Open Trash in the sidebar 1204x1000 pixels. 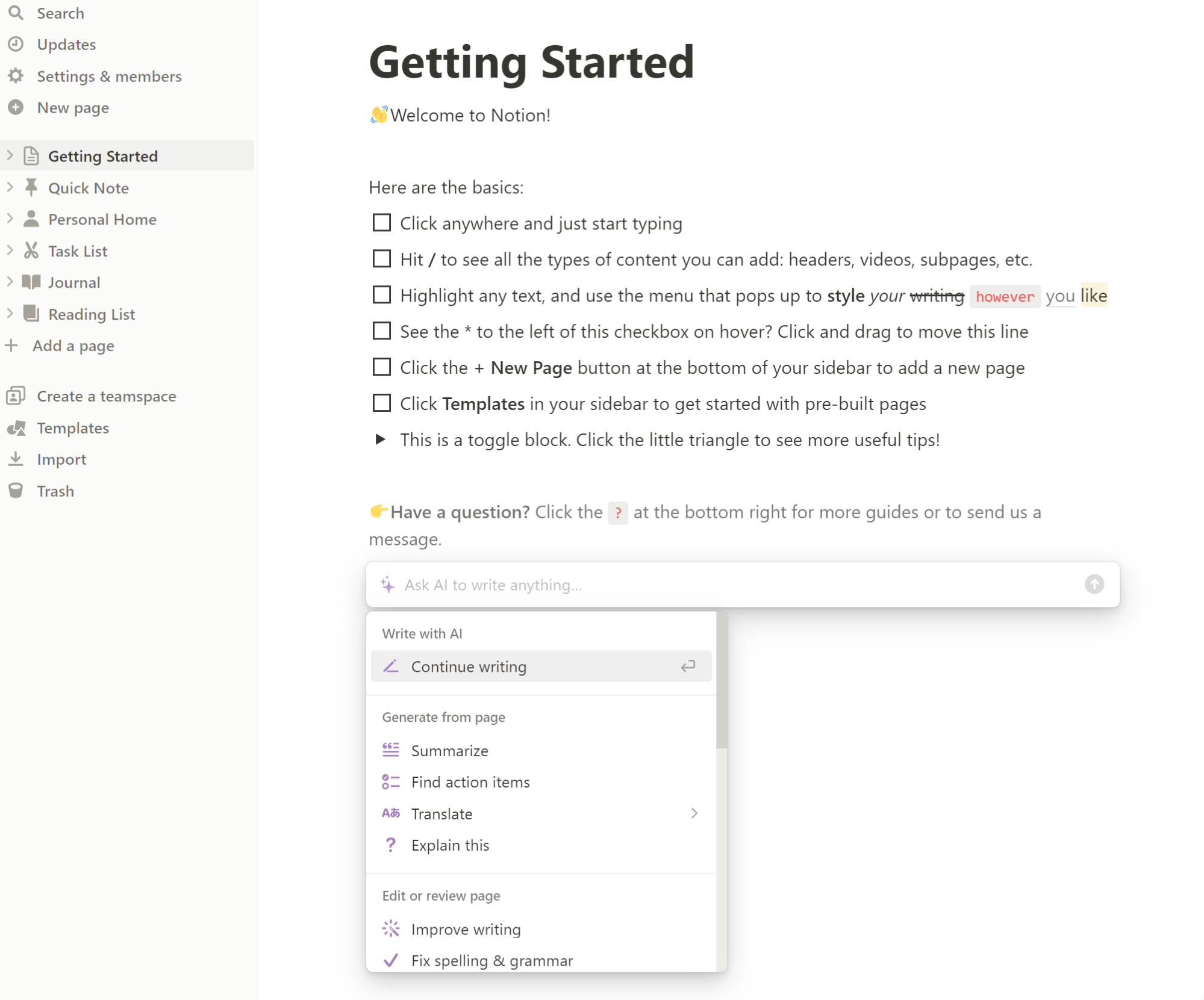pyautogui.click(x=55, y=491)
